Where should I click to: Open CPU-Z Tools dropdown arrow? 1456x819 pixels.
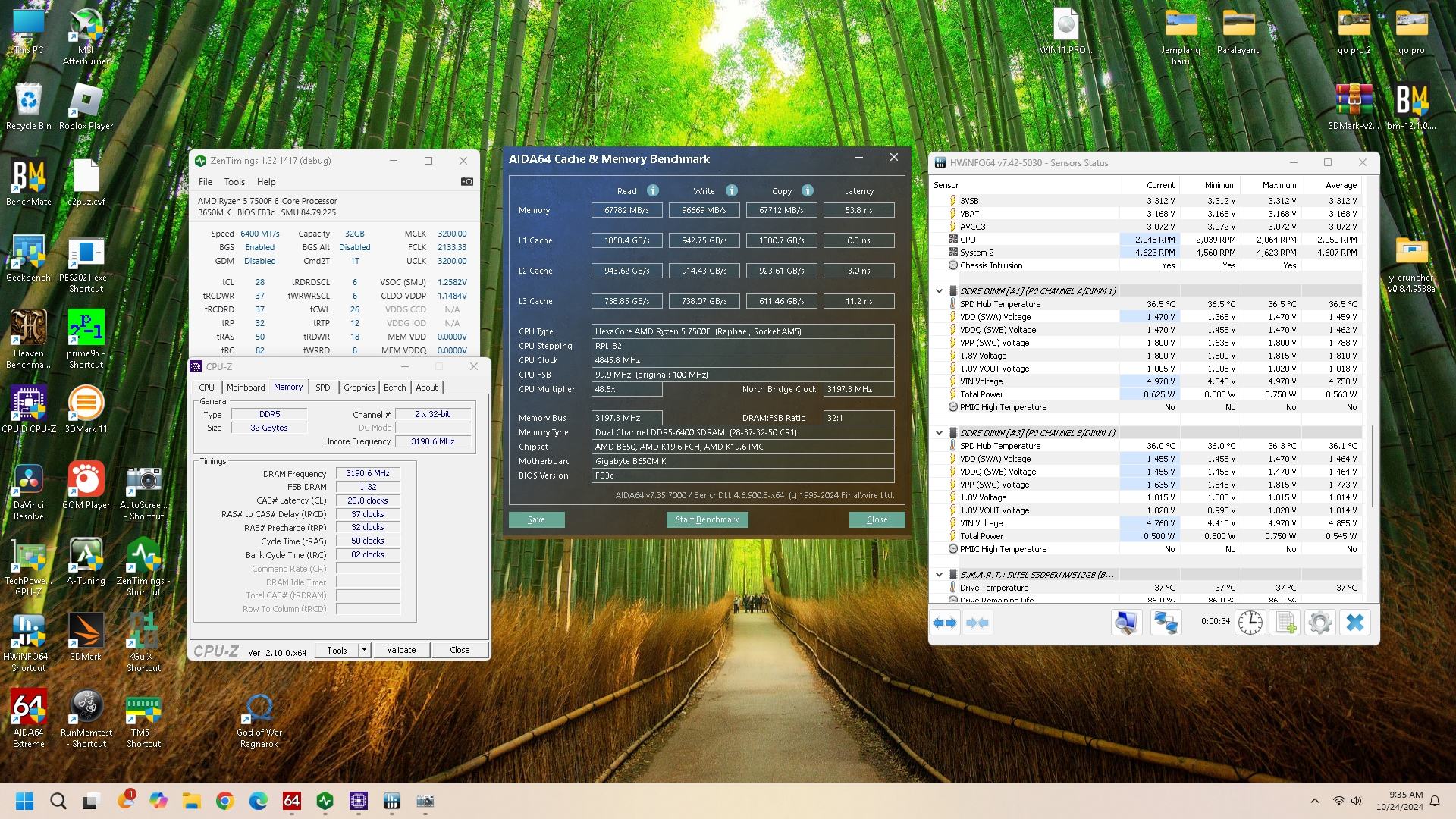click(364, 650)
